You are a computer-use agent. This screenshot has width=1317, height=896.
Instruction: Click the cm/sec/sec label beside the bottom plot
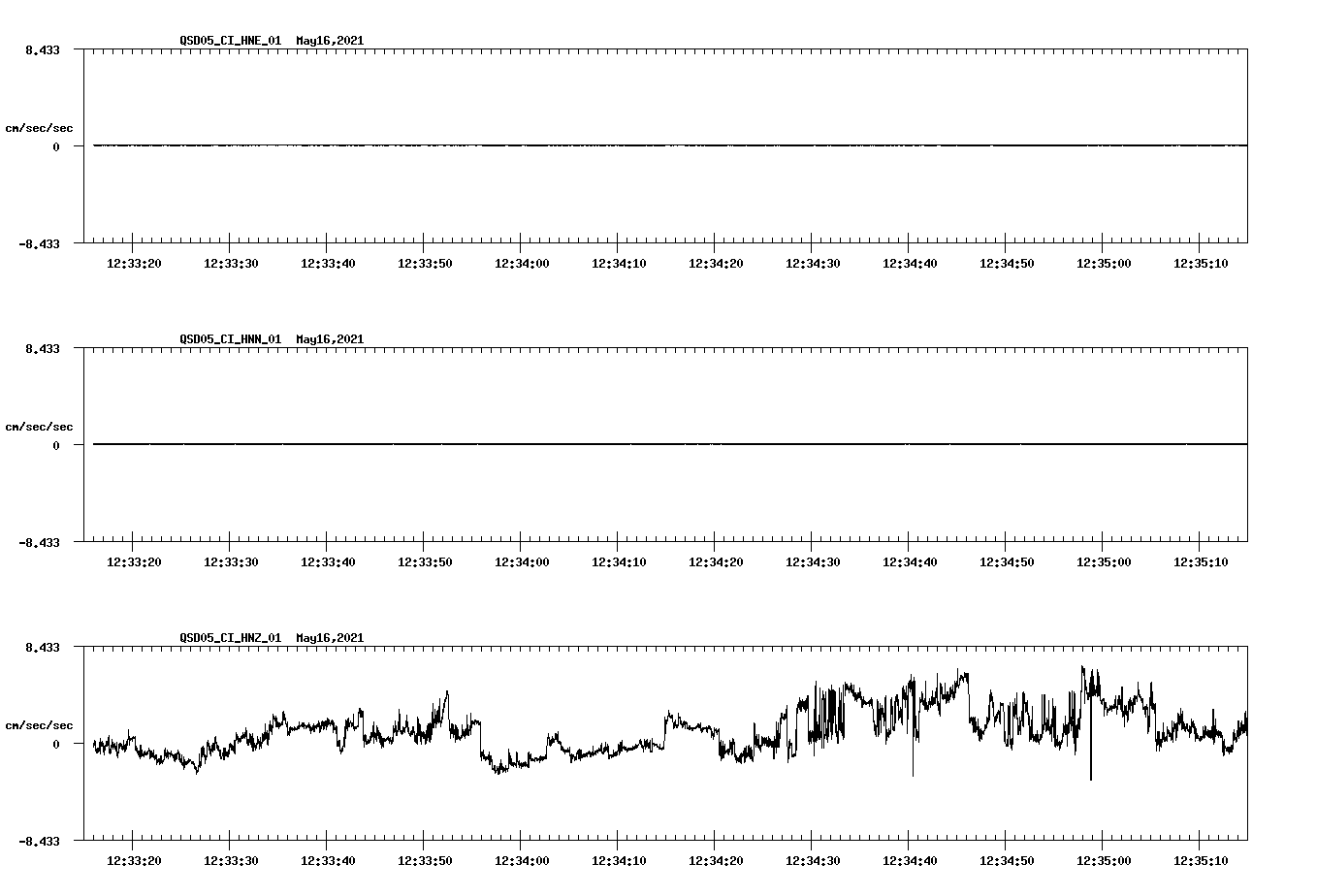(40, 723)
